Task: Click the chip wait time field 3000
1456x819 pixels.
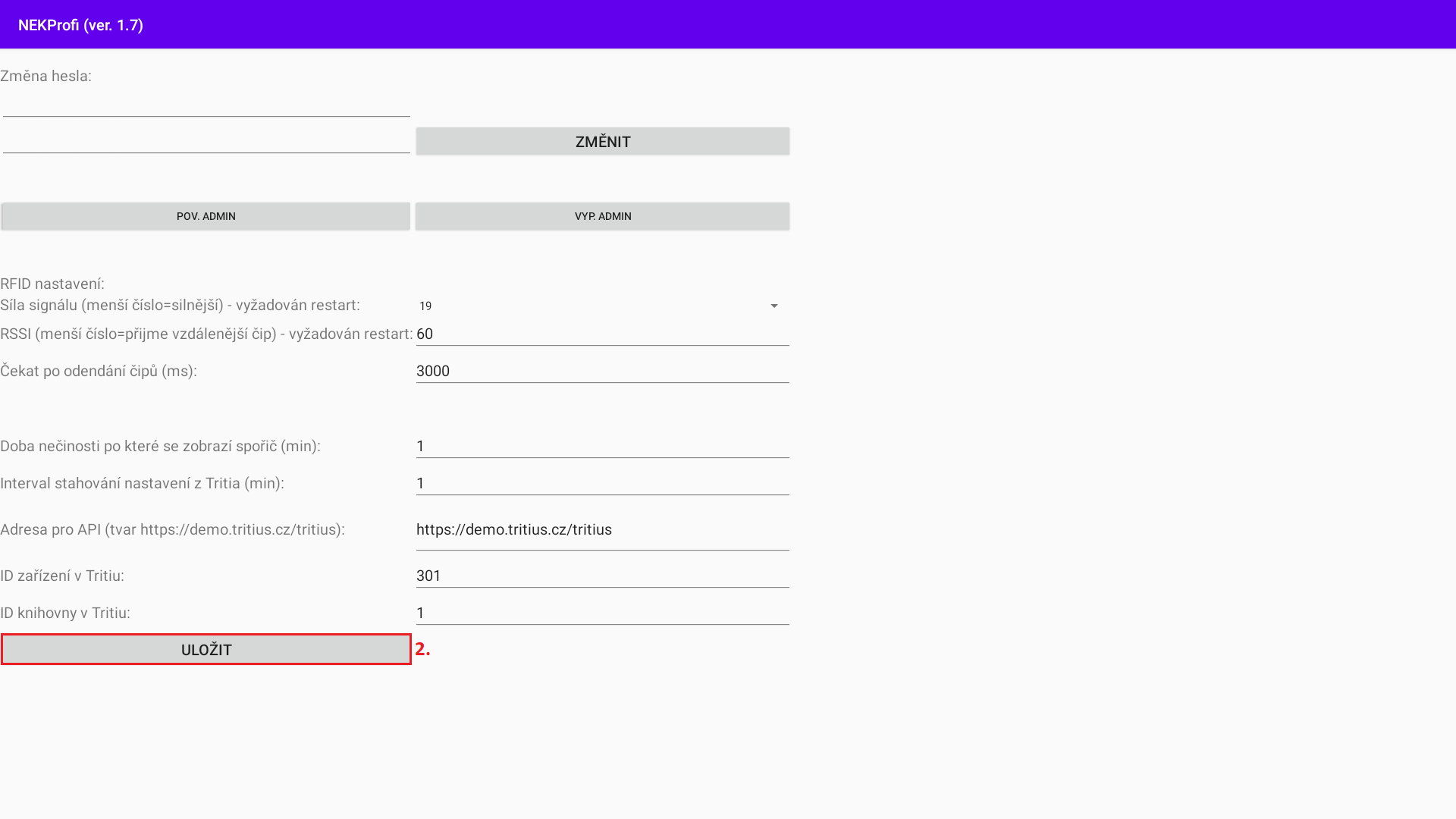Action: 602,371
